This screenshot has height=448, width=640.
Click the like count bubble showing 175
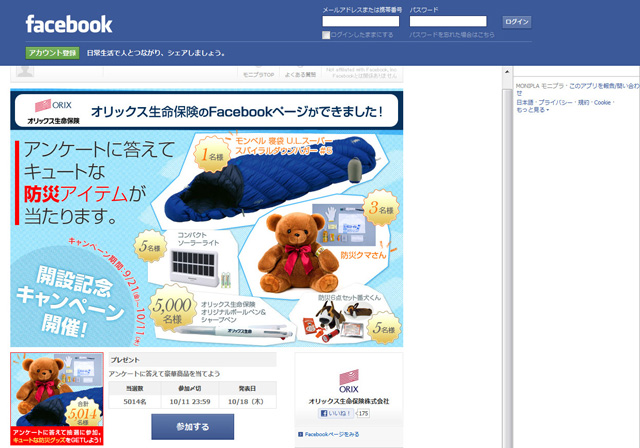click(363, 413)
